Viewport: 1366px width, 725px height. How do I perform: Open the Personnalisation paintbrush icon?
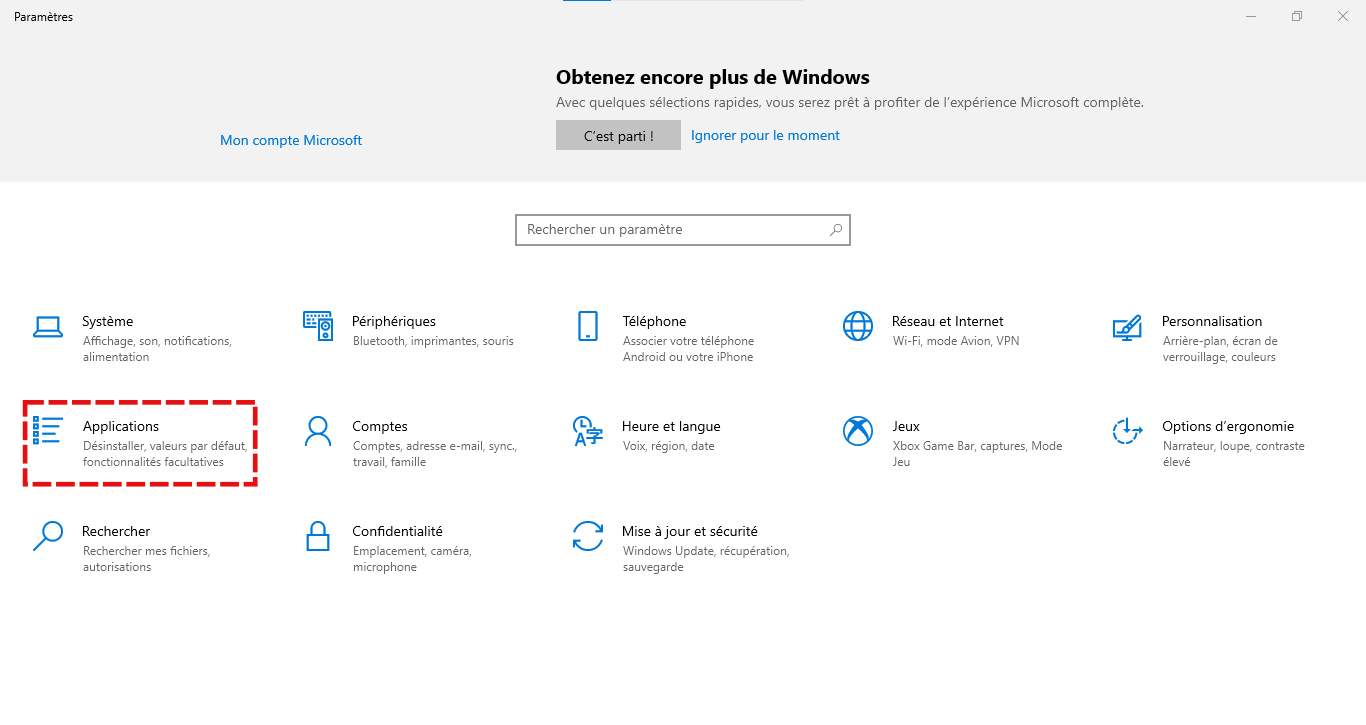click(x=1127, y=326)
